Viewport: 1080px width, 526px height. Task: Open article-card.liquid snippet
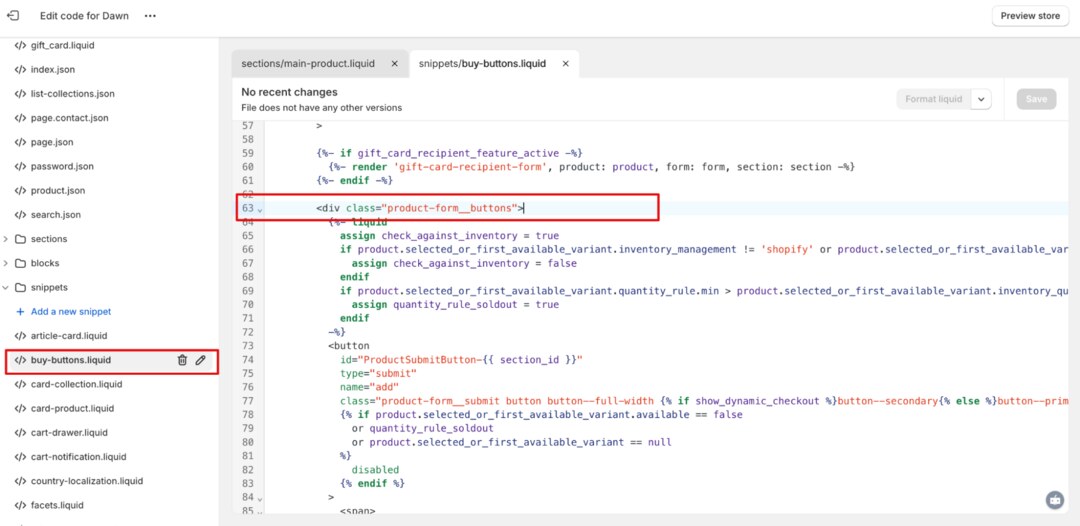pos(69,336)
